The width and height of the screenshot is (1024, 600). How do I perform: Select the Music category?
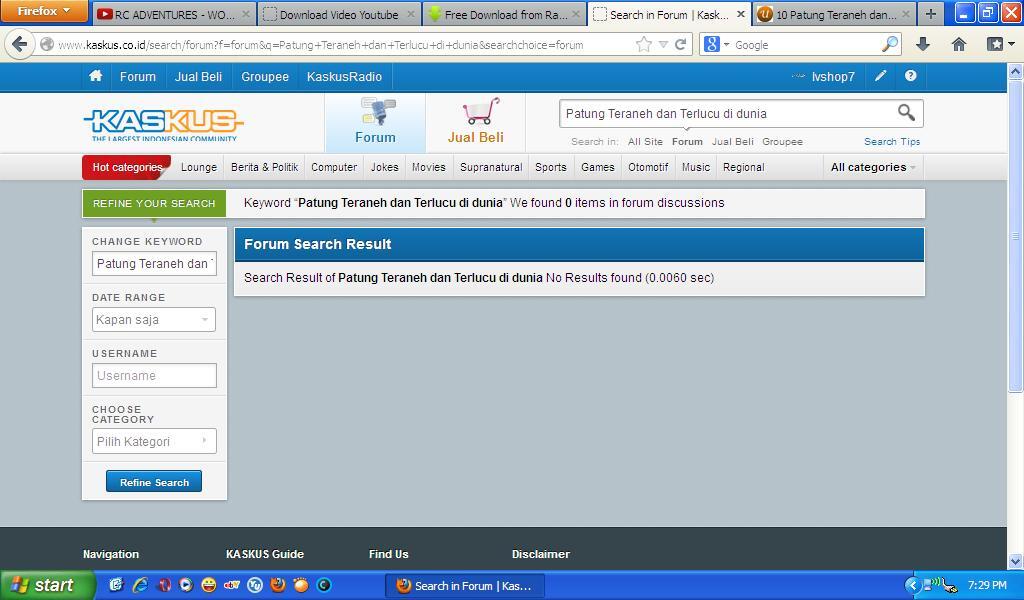click(x=696, y=167)
